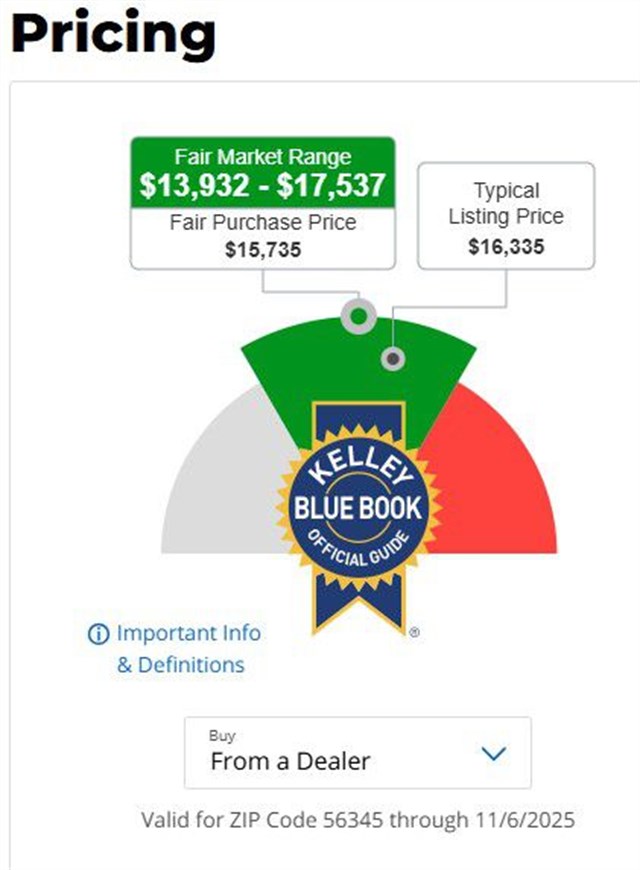The height and width of the screenshot is (870, 640).
Task: Click the registered trademark symbol by the badge
Action: [x=414, y=633]
